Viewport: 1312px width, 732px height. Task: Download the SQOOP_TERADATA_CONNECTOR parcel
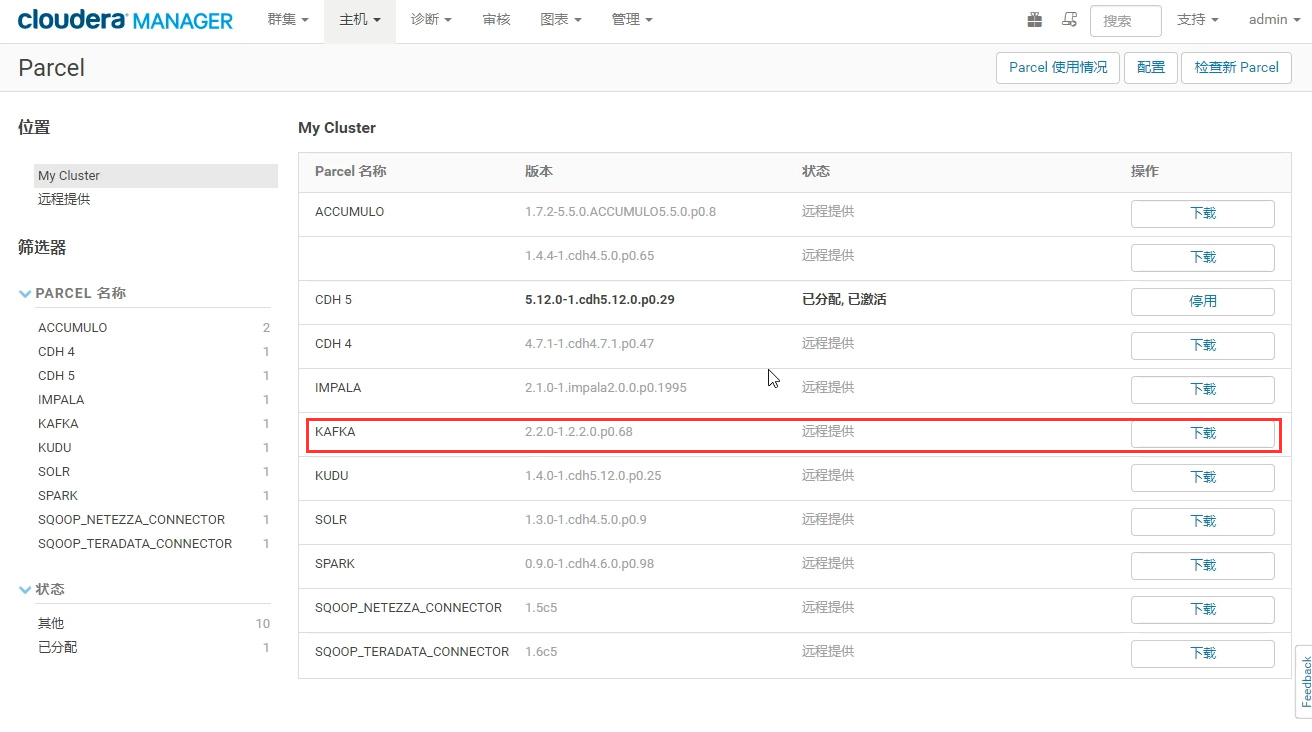(x=1202, y=654)
